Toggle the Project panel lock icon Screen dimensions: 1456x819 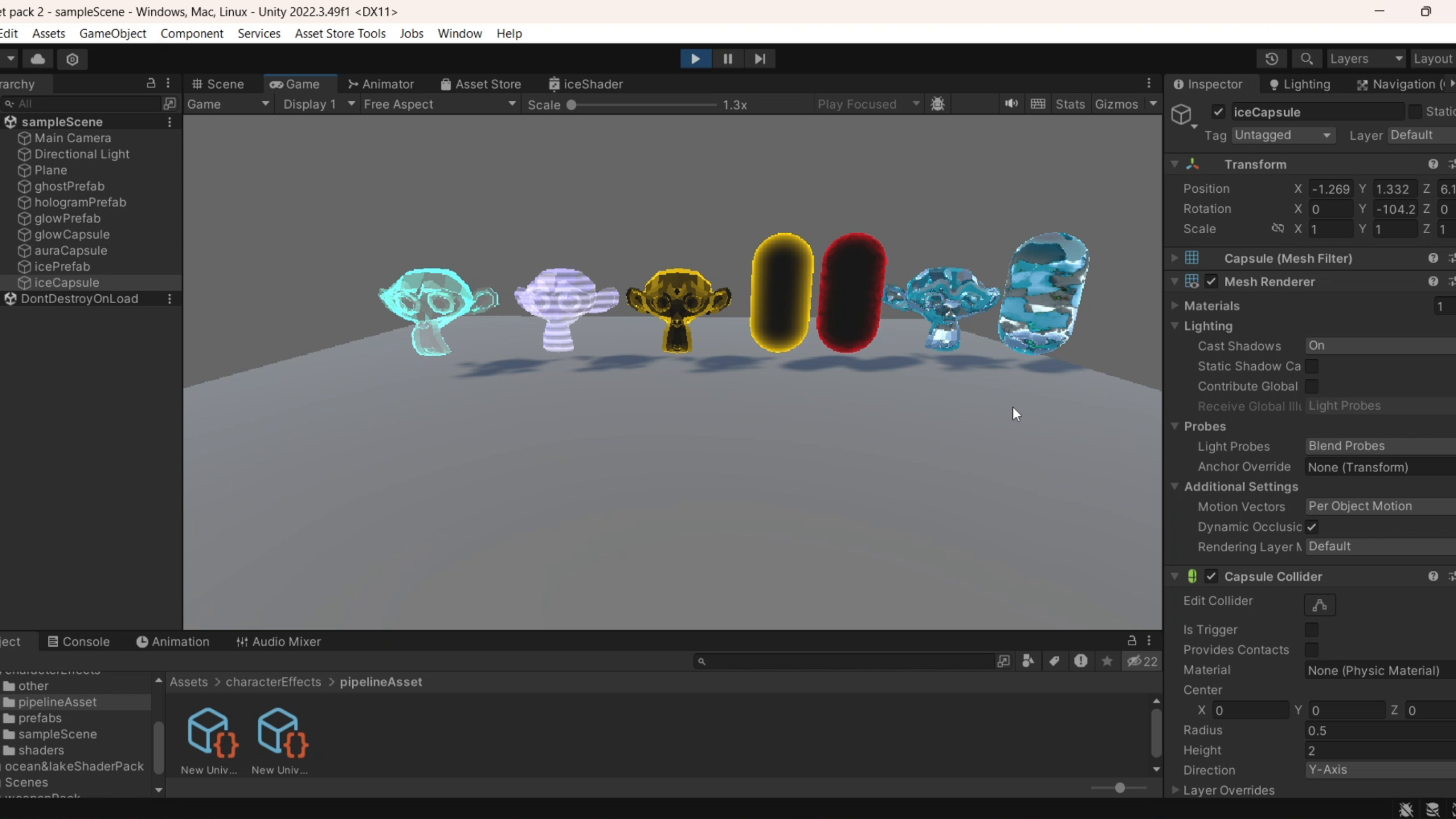[x=1132, y=641]
